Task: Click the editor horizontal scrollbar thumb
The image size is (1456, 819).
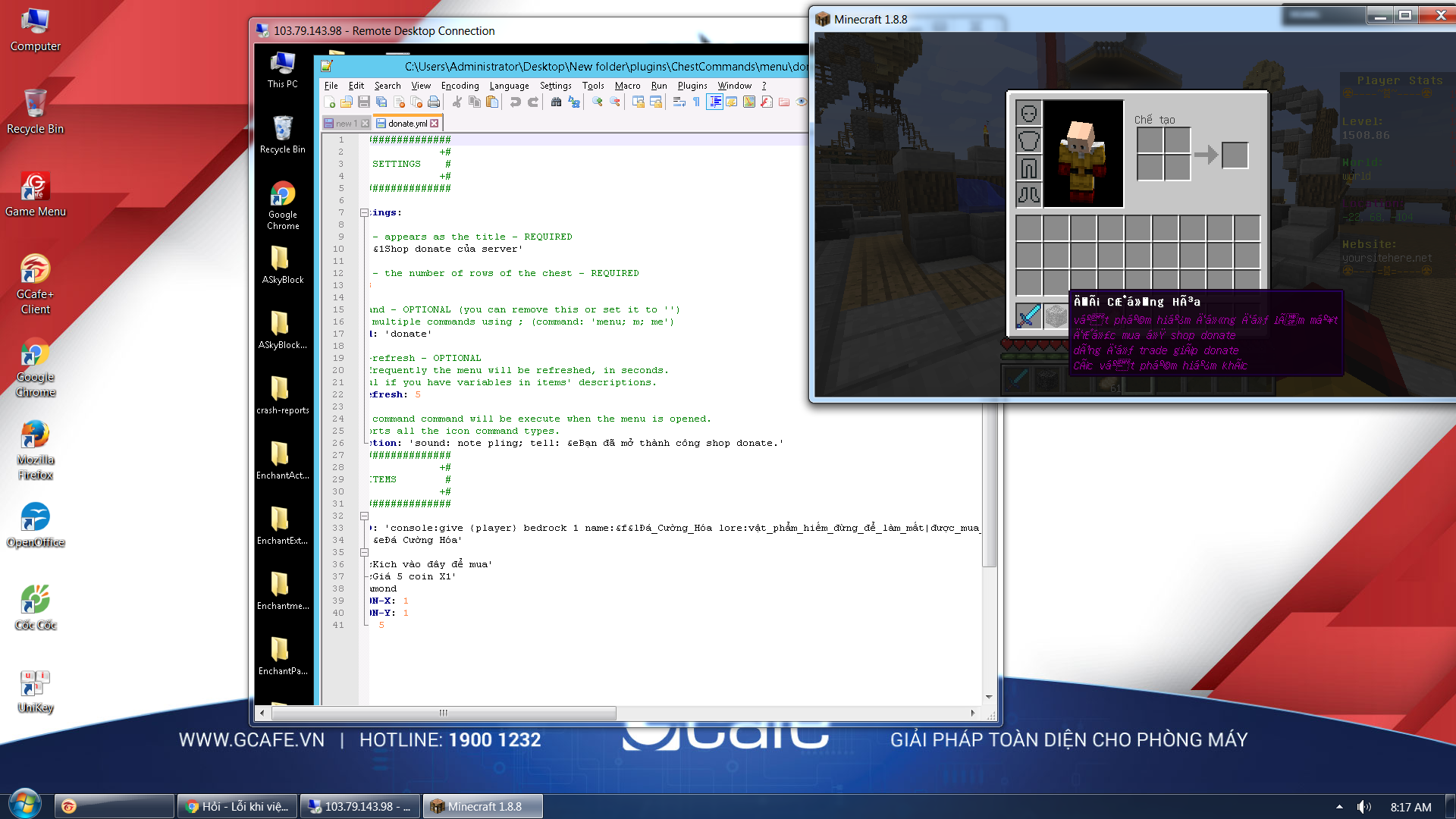Action: (444, 713)
